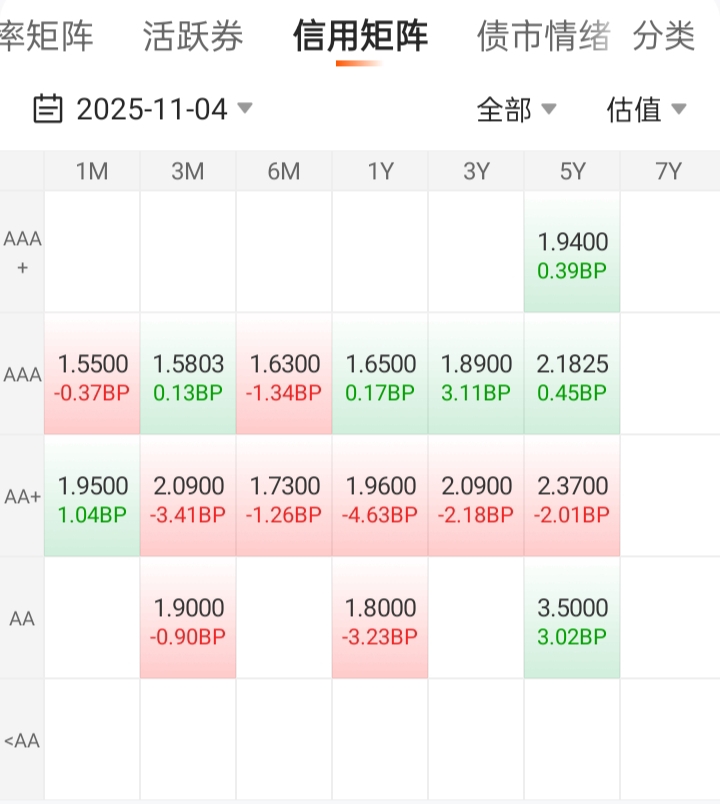Viewport: 720px width, 804px height.
Task: Select the AAA 5Y cell showing 2.1825
Action: (572, 376)
